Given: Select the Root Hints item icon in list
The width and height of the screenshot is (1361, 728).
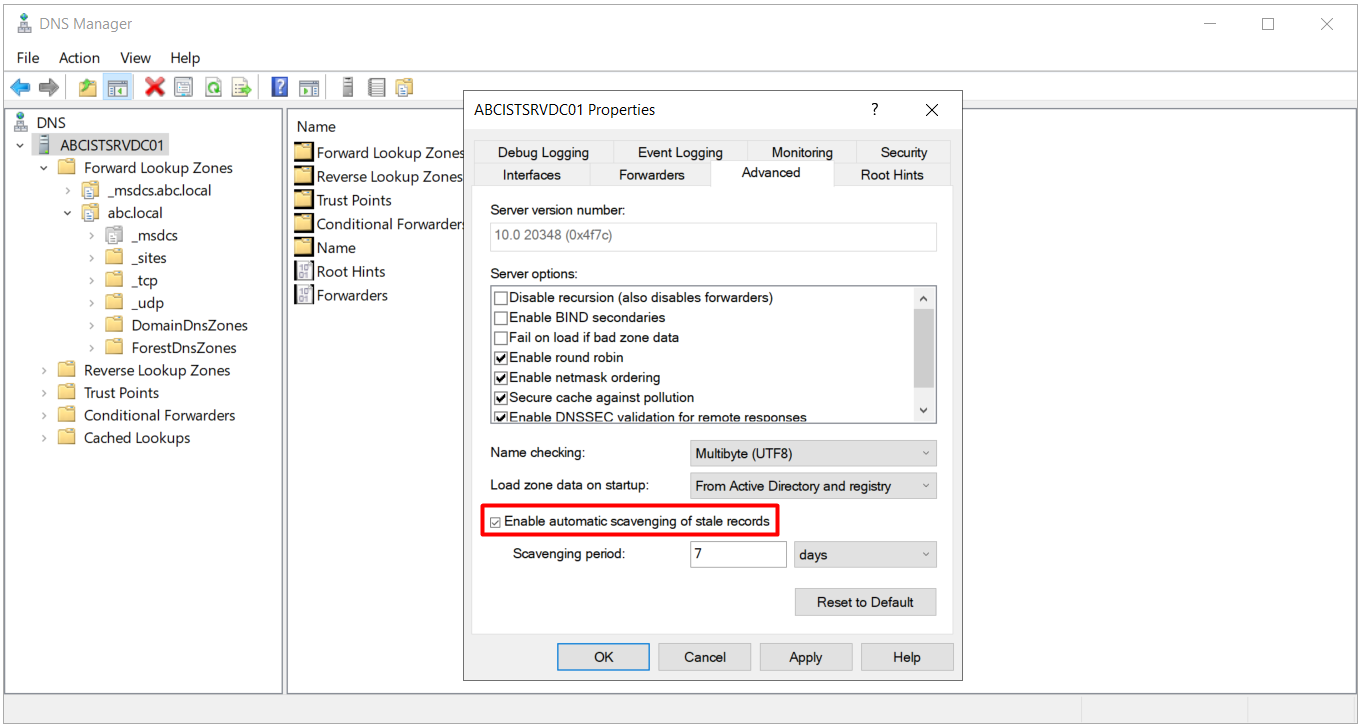Looking at the screenshot, I should pos(304,271).
